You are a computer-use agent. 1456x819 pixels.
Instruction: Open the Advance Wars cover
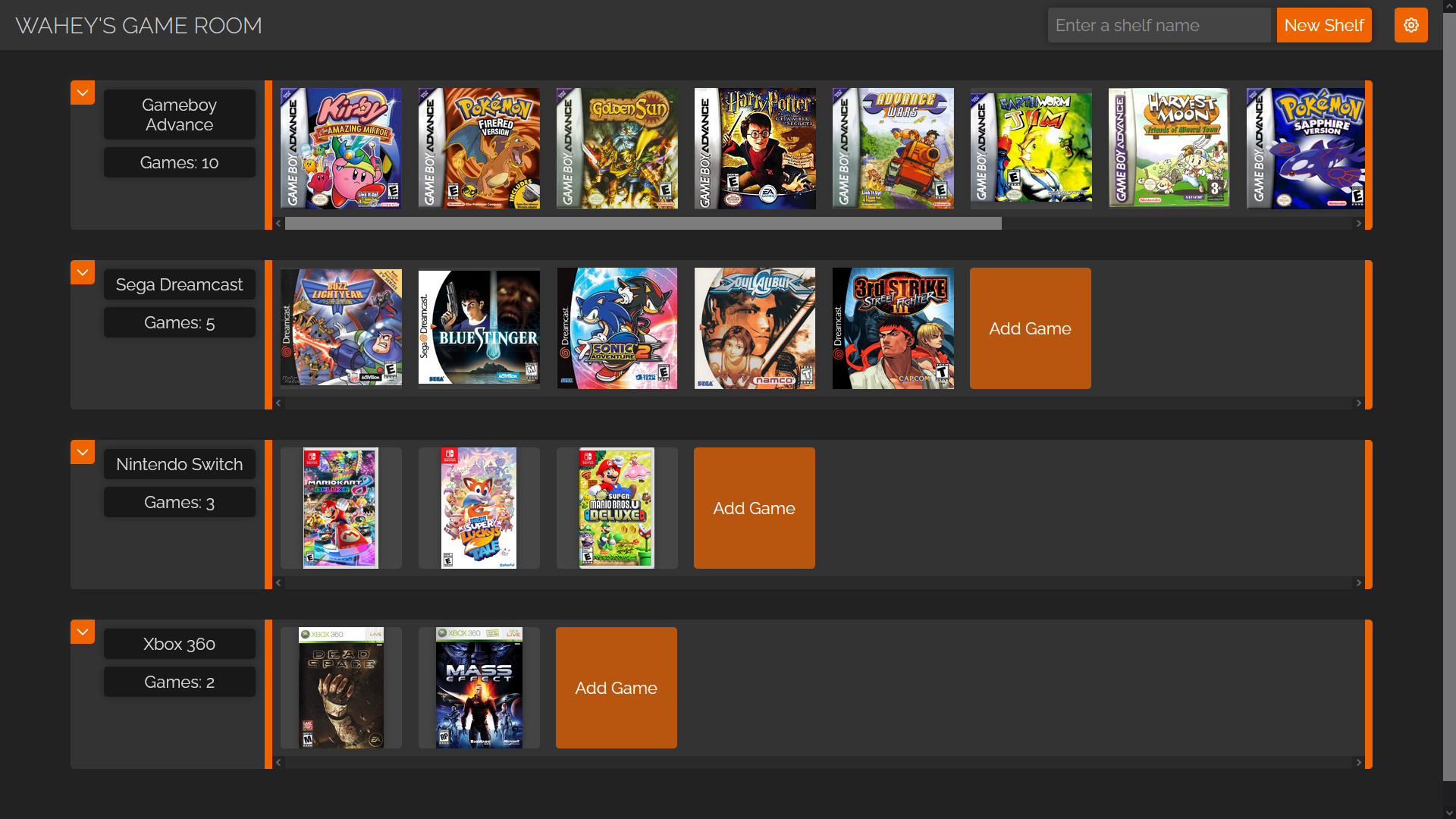click(893, 149)
